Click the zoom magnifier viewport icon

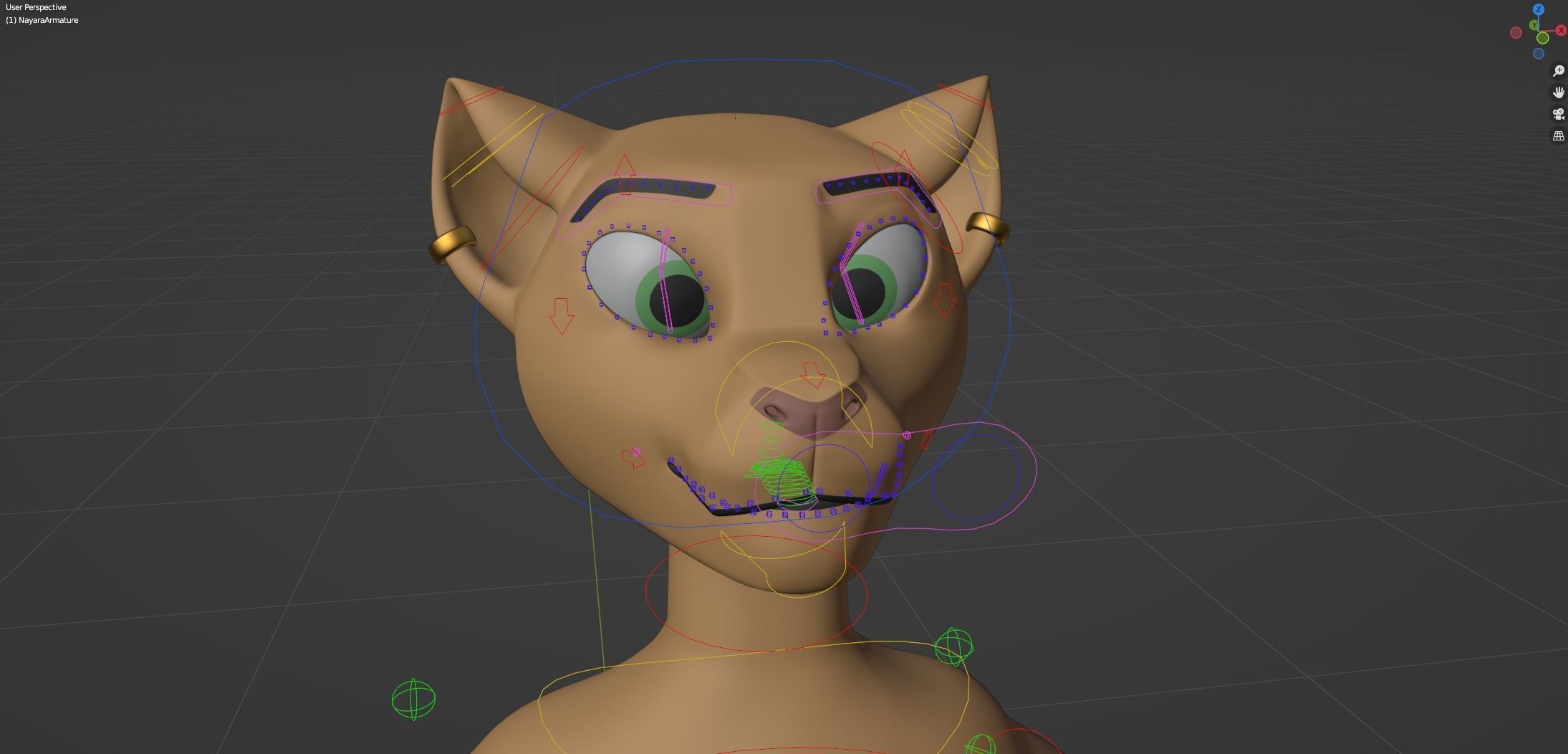tap(1558, 71)
